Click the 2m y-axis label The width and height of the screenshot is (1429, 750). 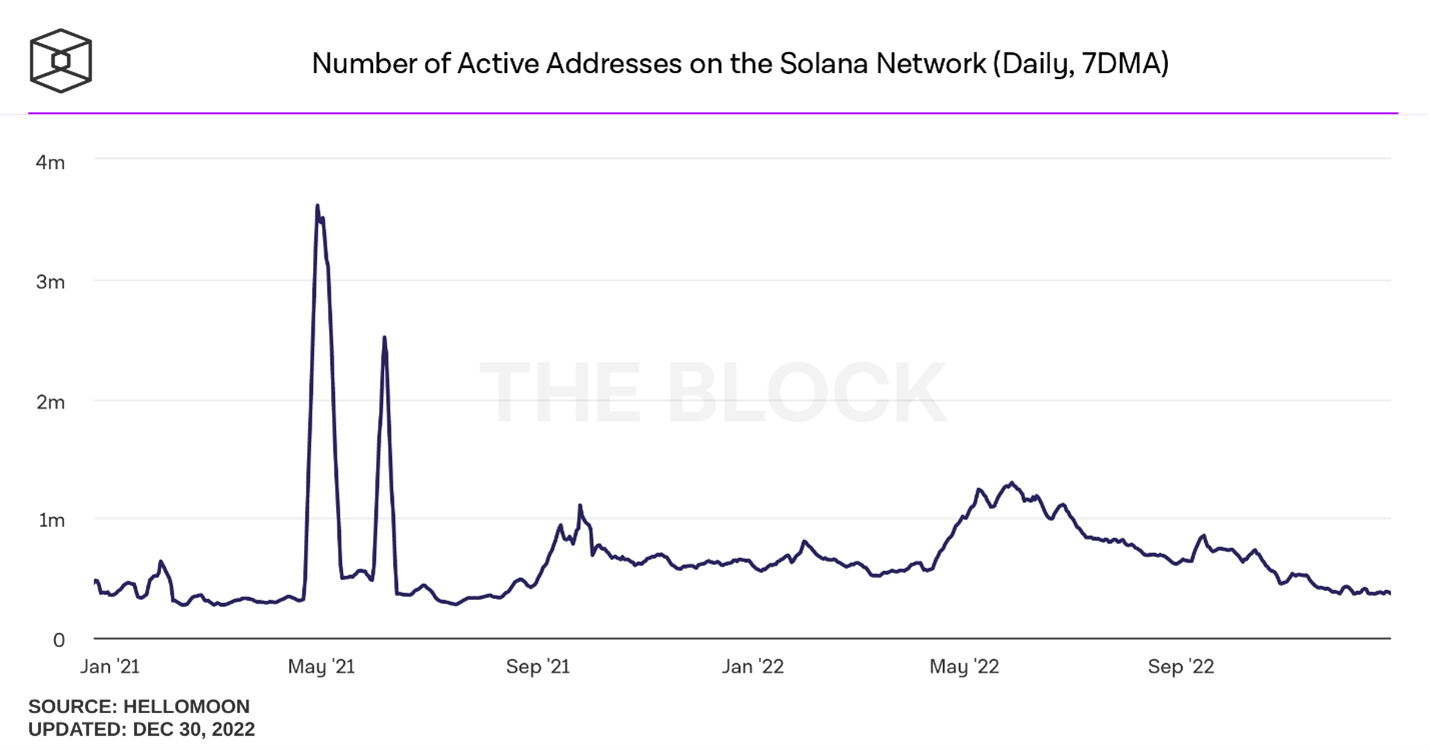tap(51, 402)
